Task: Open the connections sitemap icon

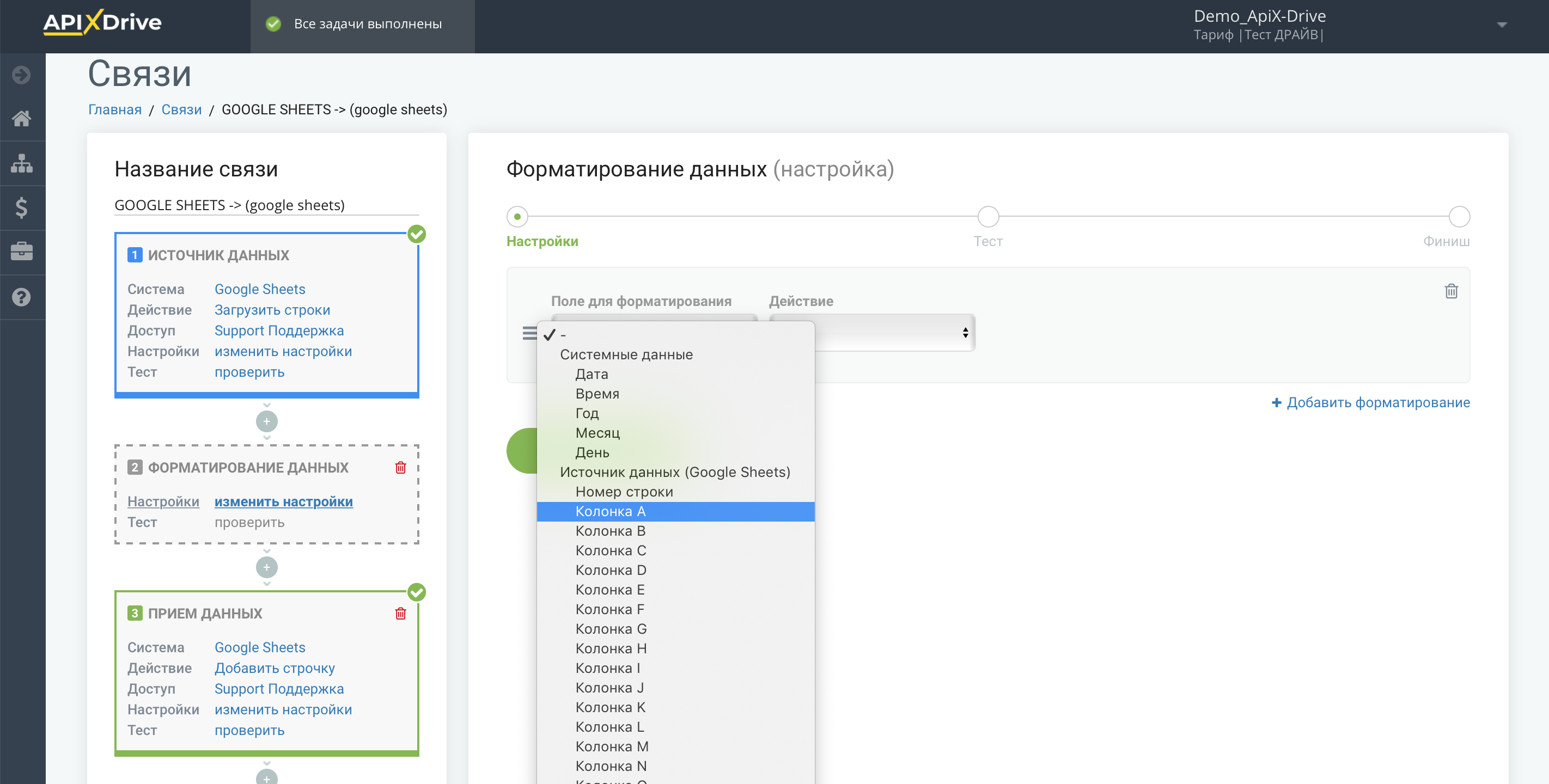Action: coord(22,163)
